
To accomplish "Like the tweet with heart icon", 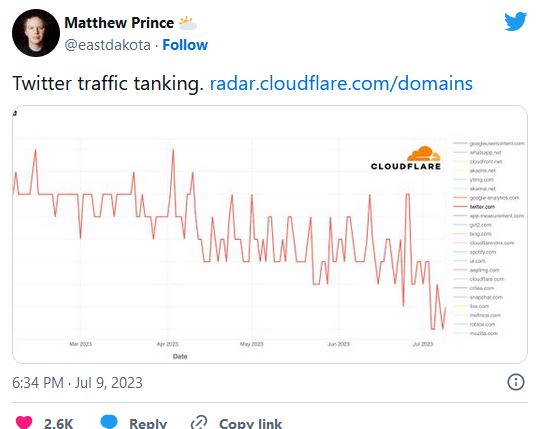I will click(24, 422).
